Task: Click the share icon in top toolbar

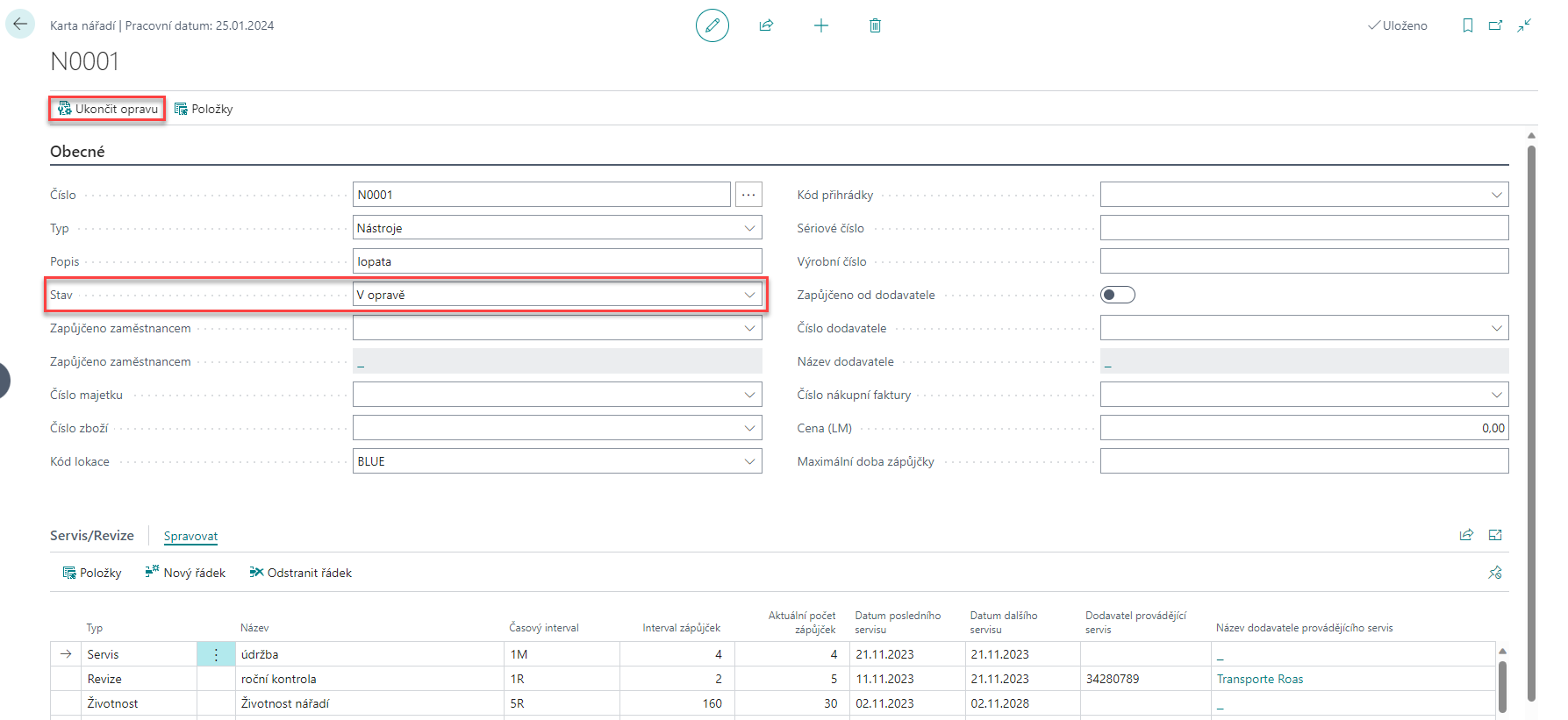Action: click(x=766, y=25)
